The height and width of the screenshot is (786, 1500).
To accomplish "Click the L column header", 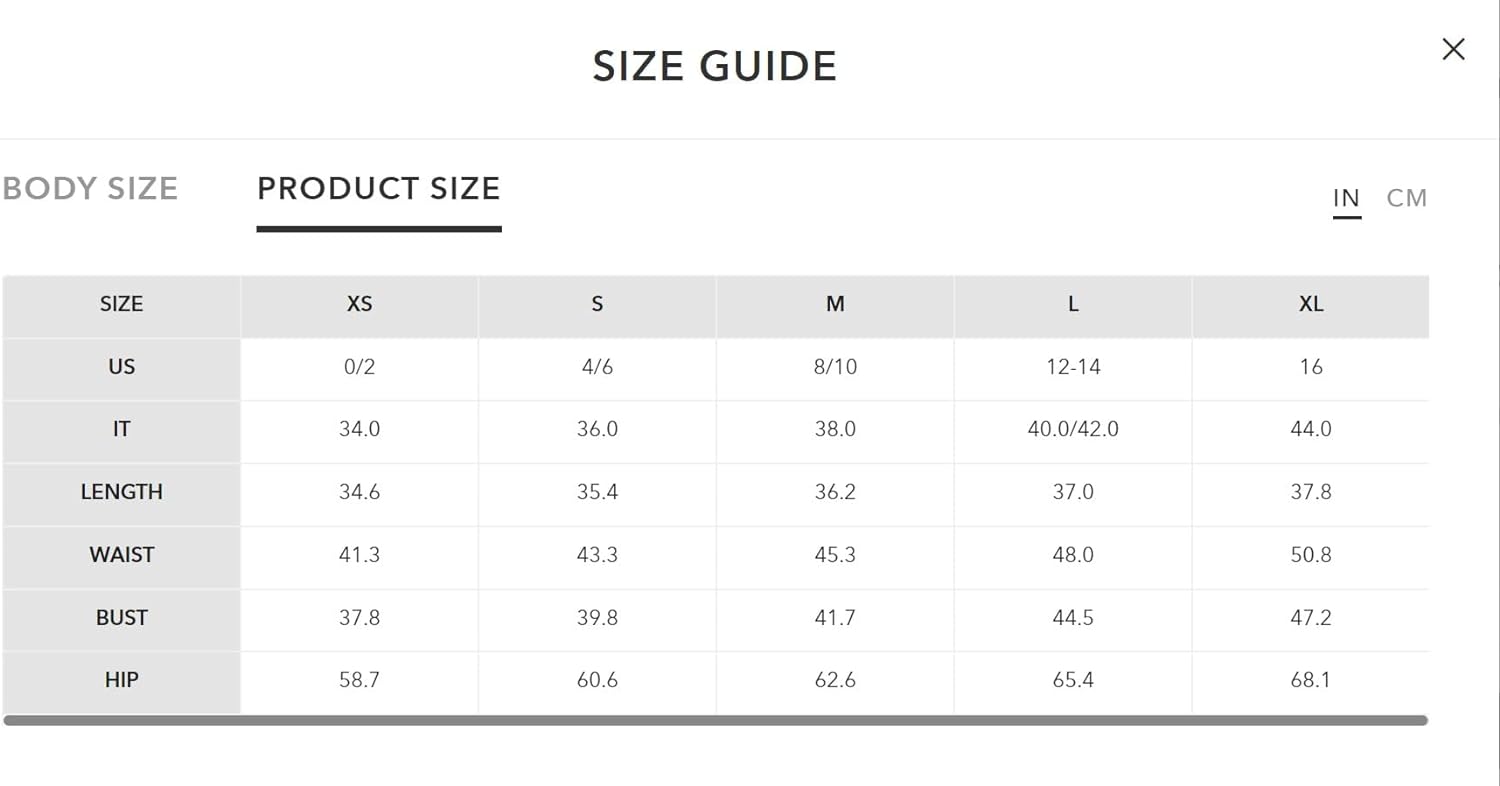I will point(1073,304).
